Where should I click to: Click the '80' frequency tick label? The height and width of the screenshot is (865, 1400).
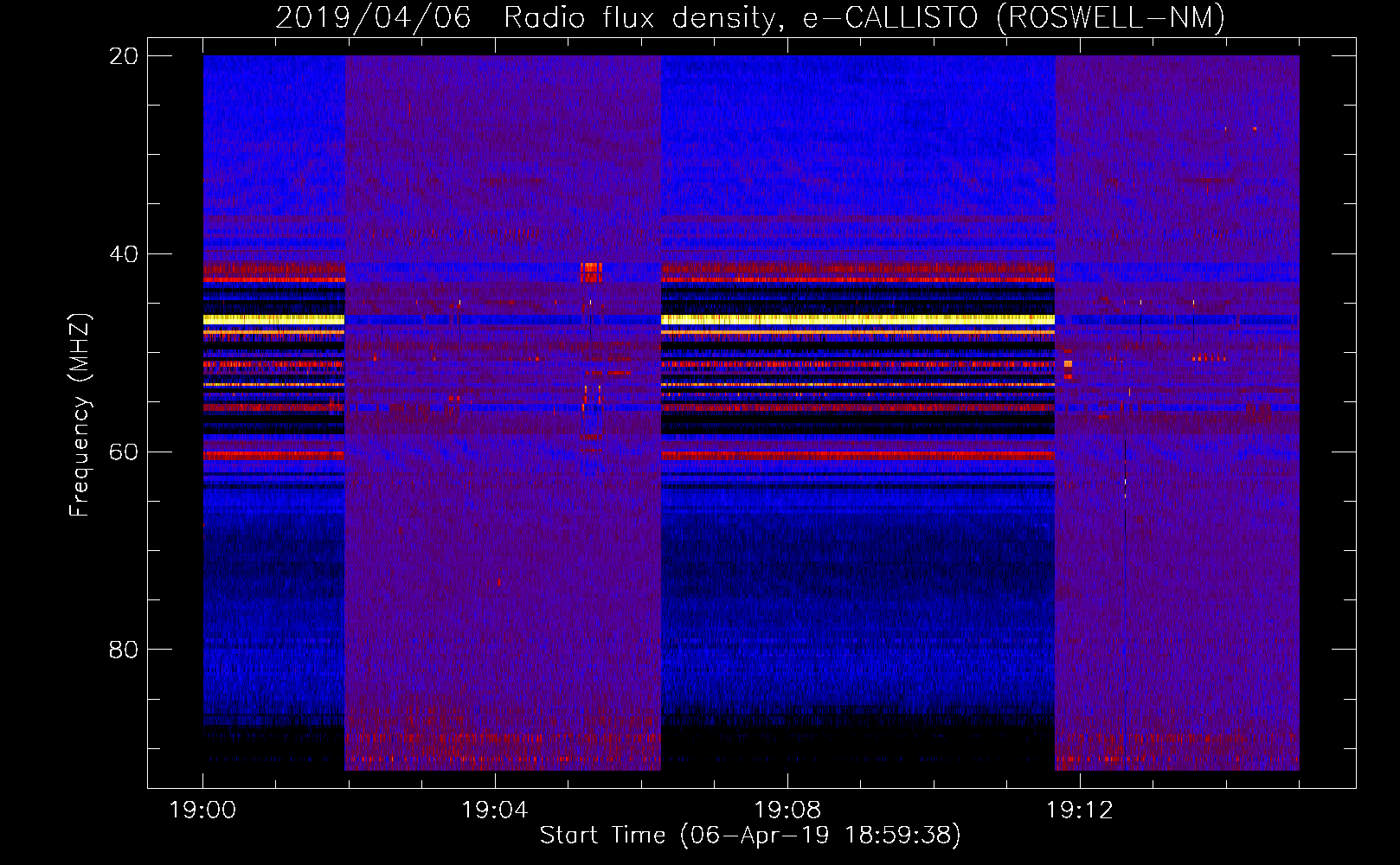[123, 650]
